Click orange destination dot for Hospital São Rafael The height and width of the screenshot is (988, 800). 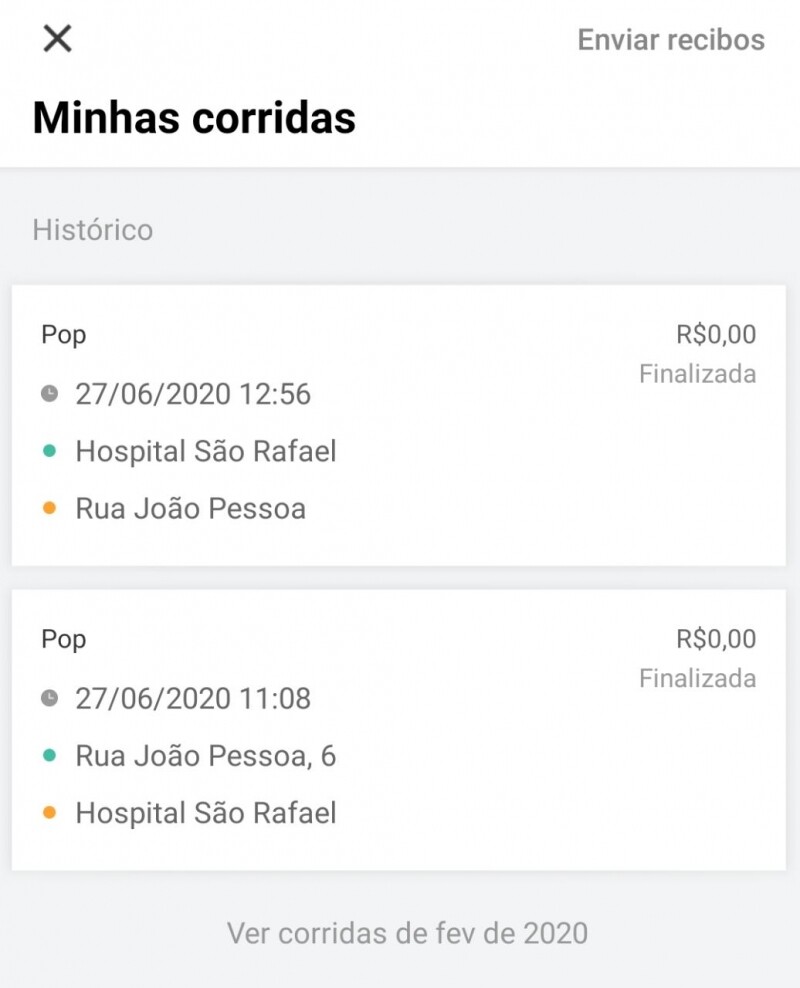click(x=49, y=813)
